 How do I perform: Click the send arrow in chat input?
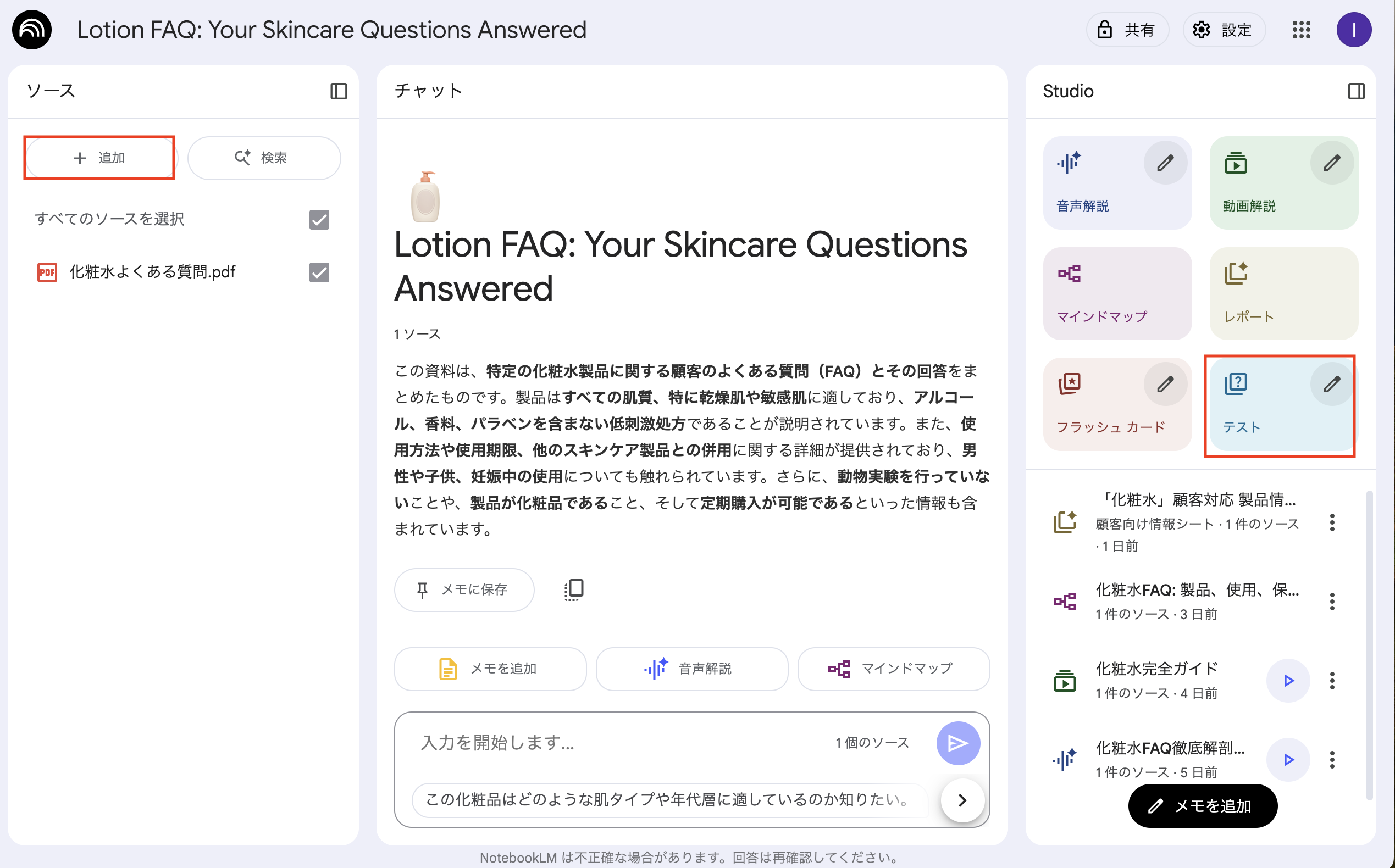[957, 743]
